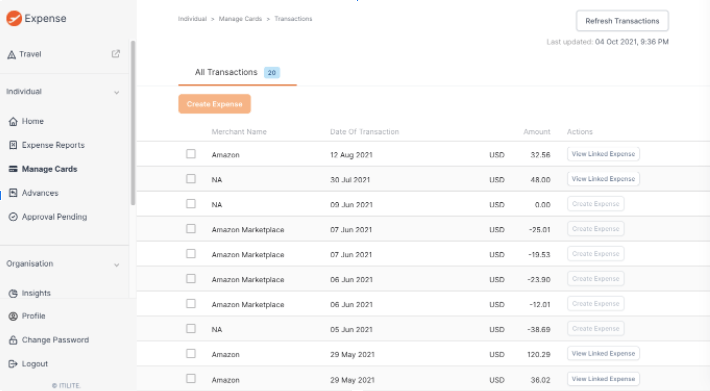Click the Logout icon

coord(13,364)
